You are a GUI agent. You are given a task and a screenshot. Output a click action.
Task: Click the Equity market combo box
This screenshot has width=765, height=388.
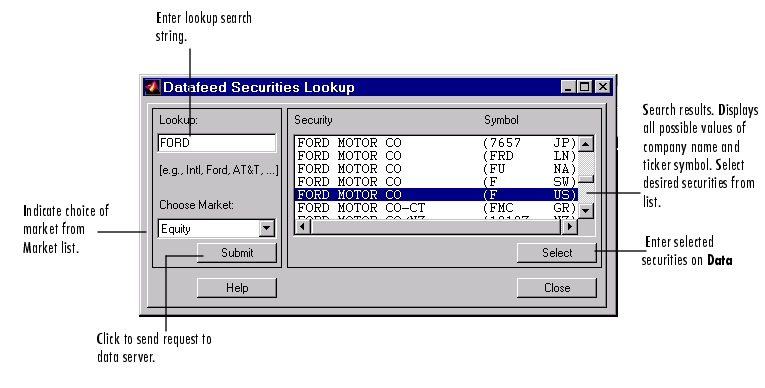217,228
